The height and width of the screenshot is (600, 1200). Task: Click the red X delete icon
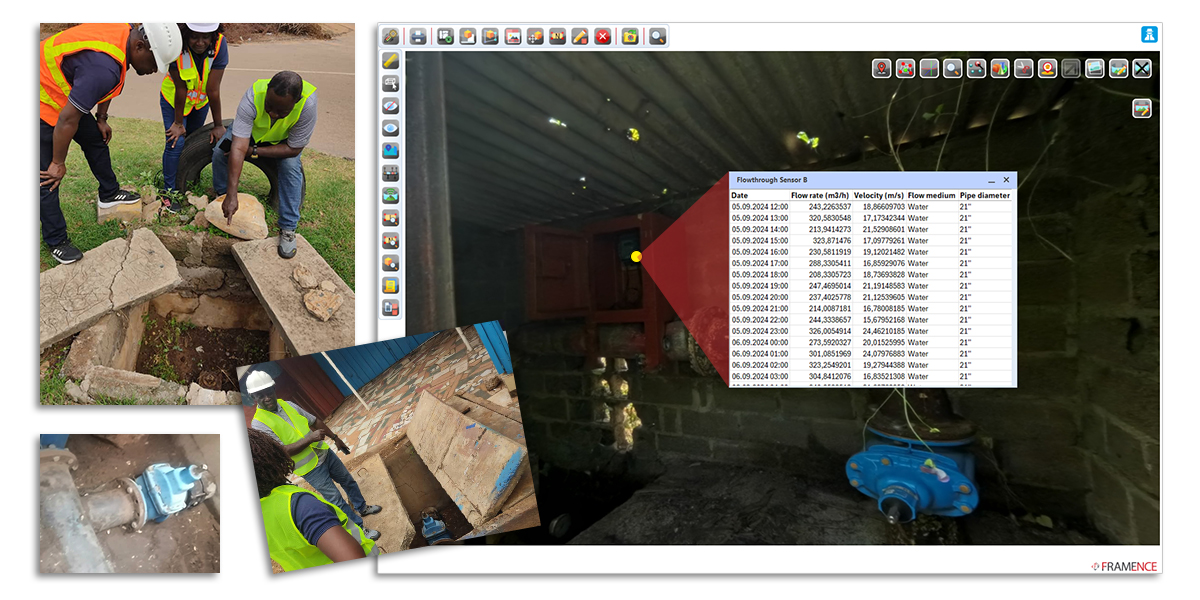603,36
